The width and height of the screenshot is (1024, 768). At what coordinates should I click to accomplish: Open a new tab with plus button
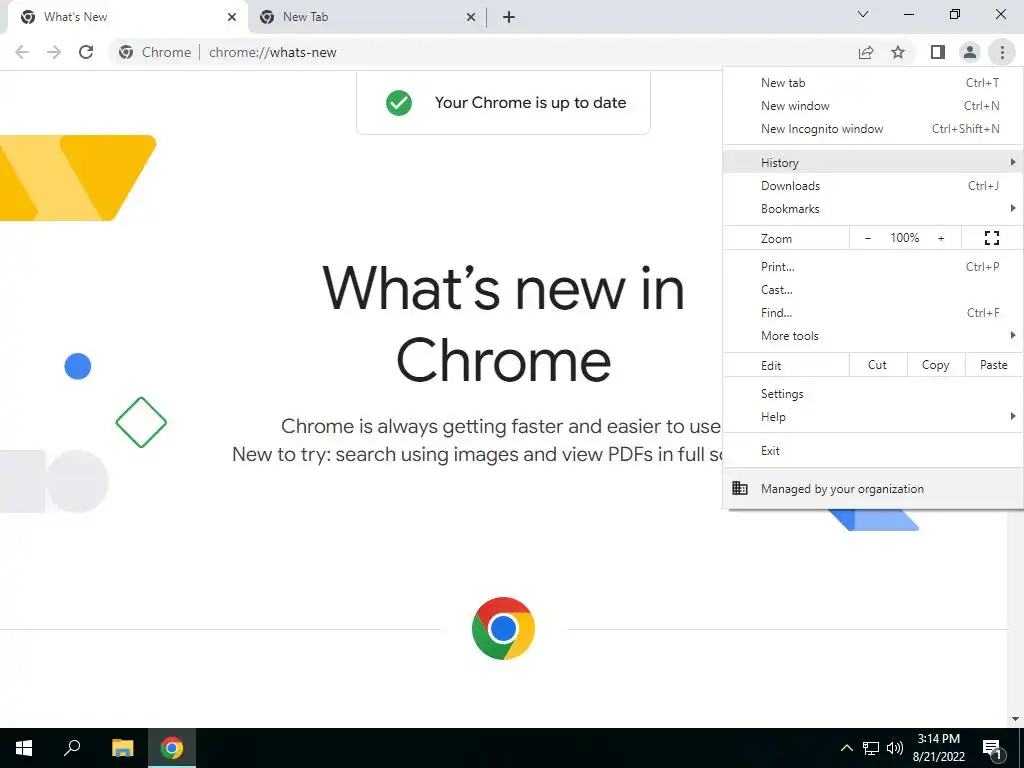(x=509, y=17)
